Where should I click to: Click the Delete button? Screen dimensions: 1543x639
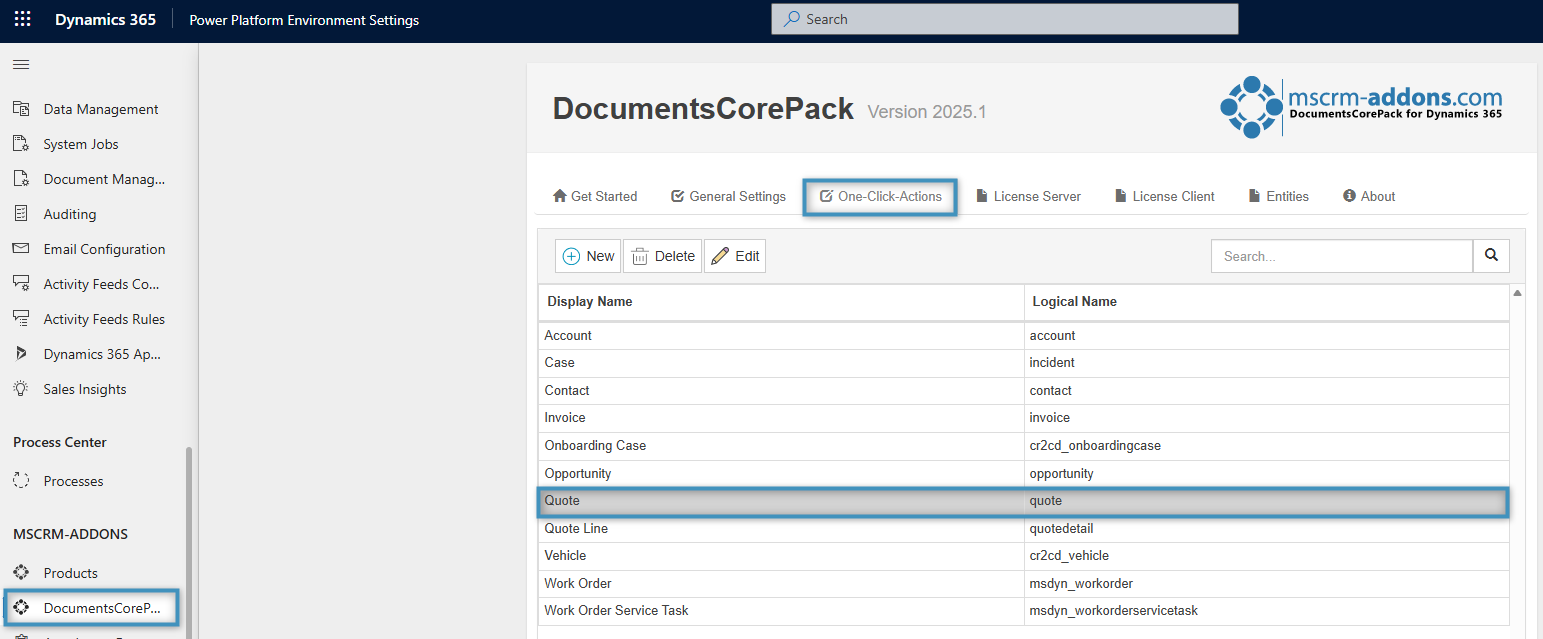tap(663, 256)
